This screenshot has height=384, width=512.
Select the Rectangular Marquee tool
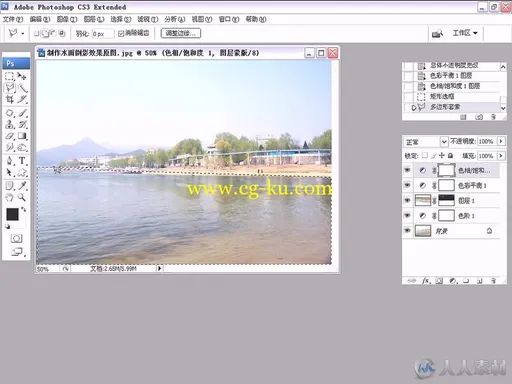(x=9, y=76)
